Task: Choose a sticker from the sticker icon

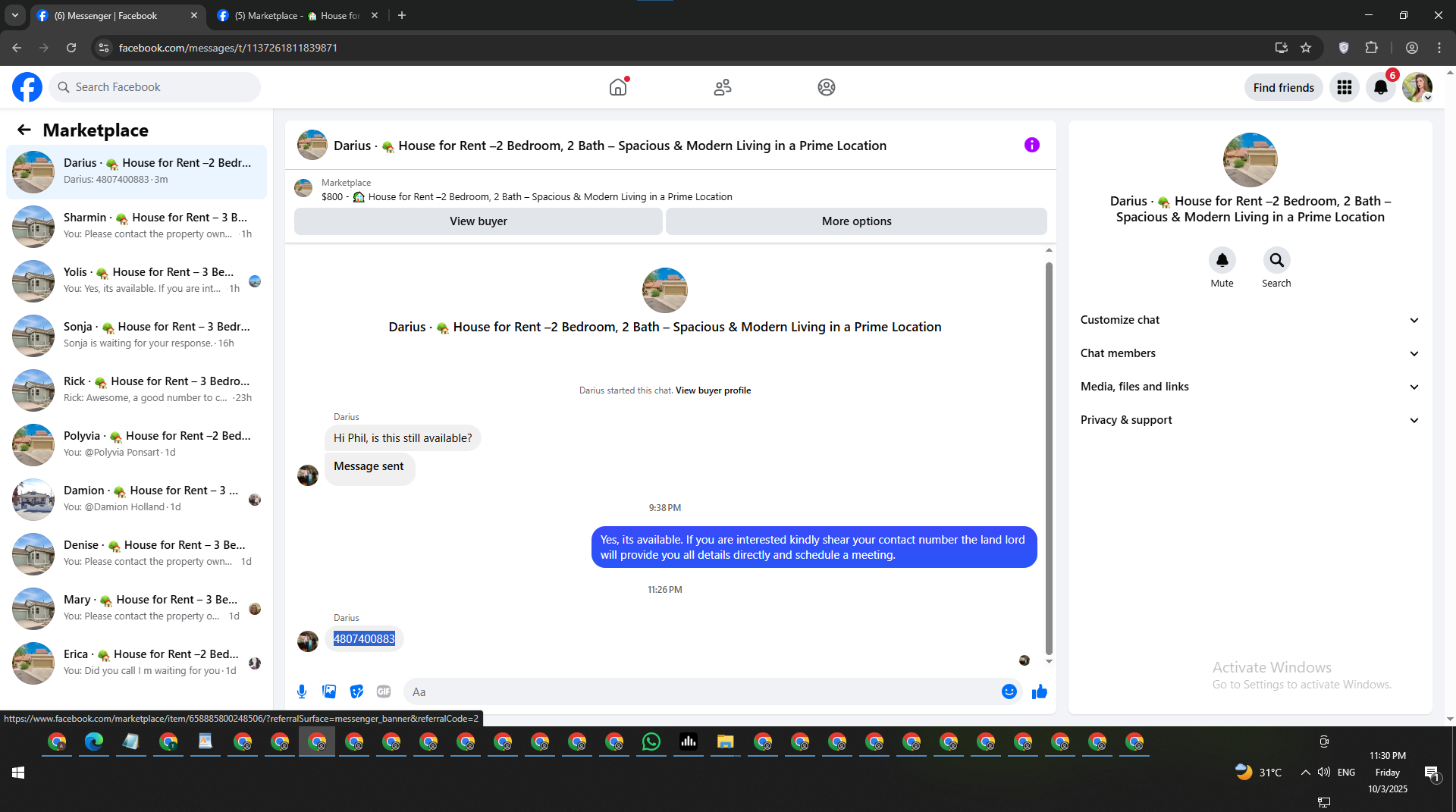Action: (356, 691)
